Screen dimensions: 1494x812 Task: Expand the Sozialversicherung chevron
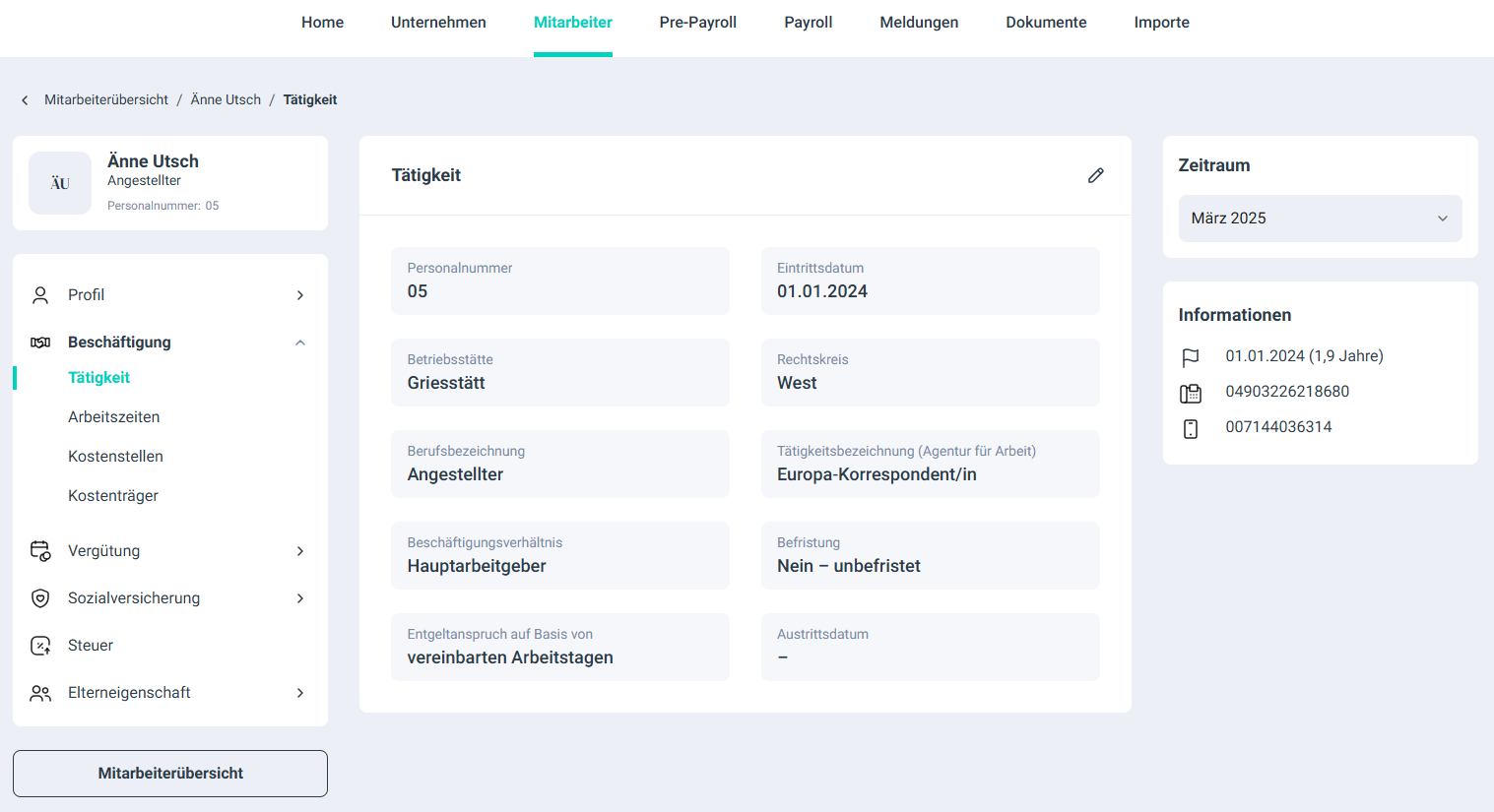pos(300,598)
